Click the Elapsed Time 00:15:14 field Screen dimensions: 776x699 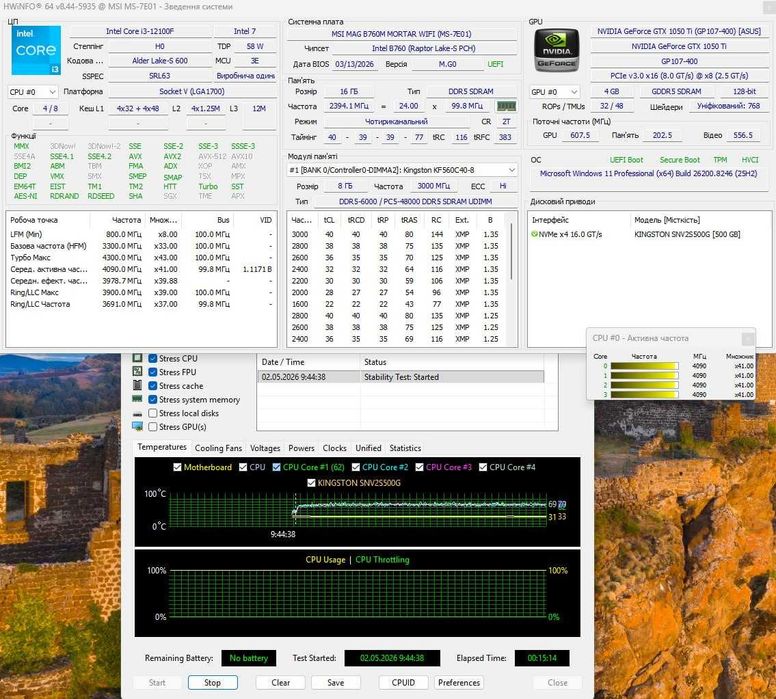click(x=542, y=658)
